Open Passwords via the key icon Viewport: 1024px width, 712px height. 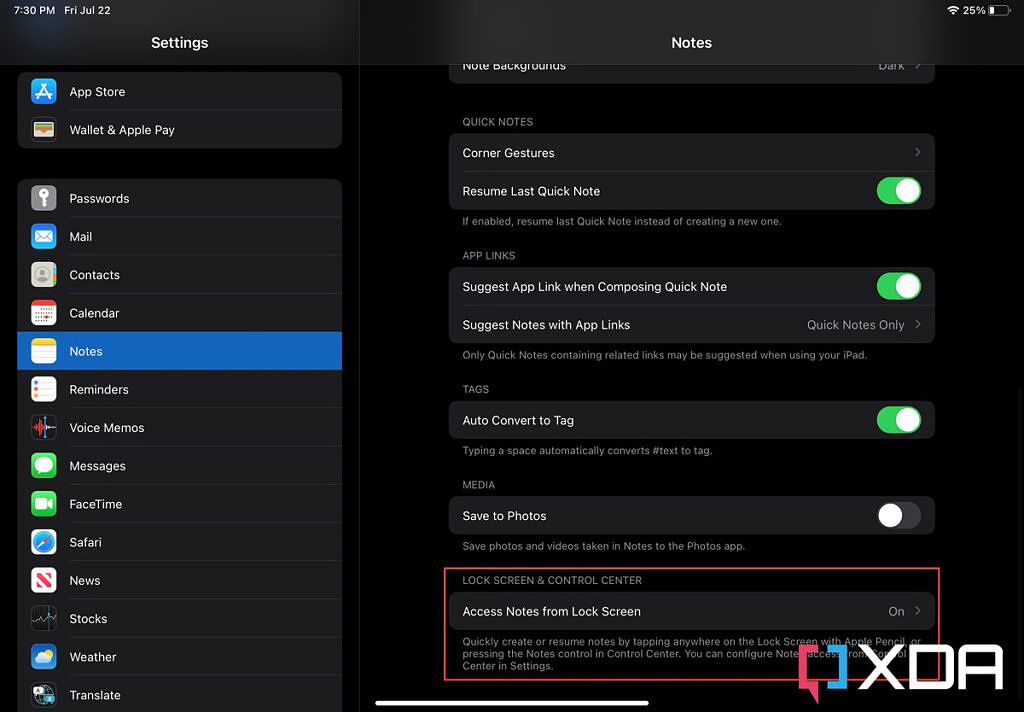point(43,198)
